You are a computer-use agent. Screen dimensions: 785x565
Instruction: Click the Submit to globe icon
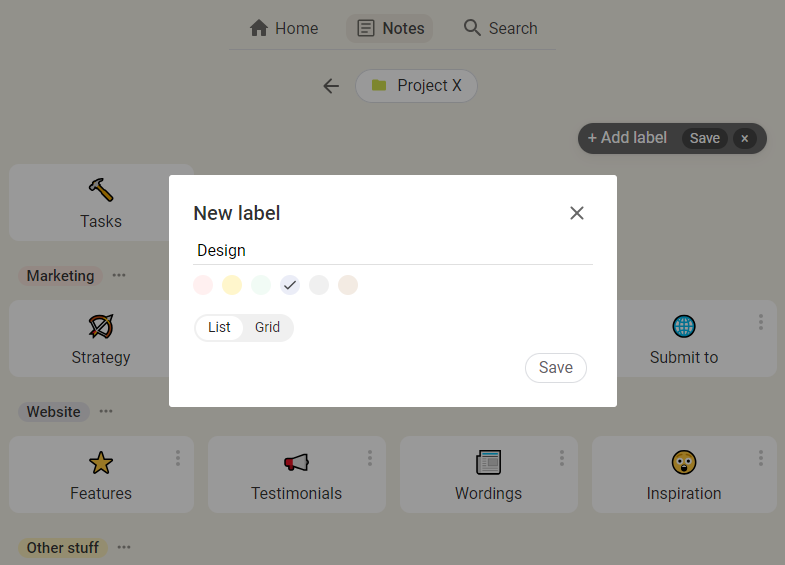pyautogui.click(x=684, y=326)
